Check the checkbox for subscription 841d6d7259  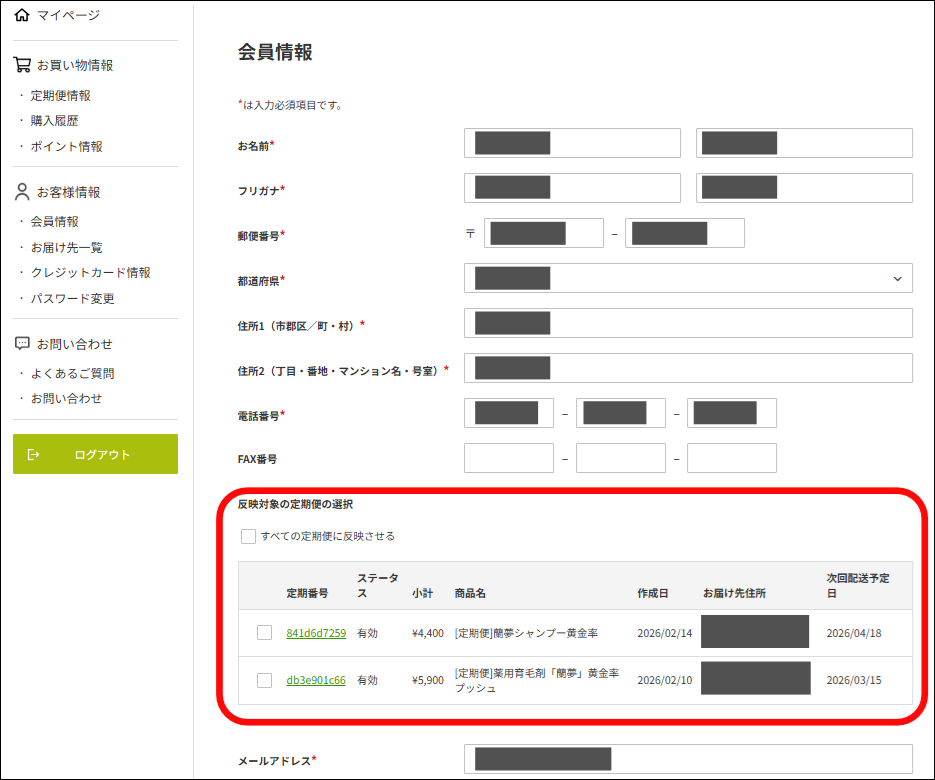point(265,632)
